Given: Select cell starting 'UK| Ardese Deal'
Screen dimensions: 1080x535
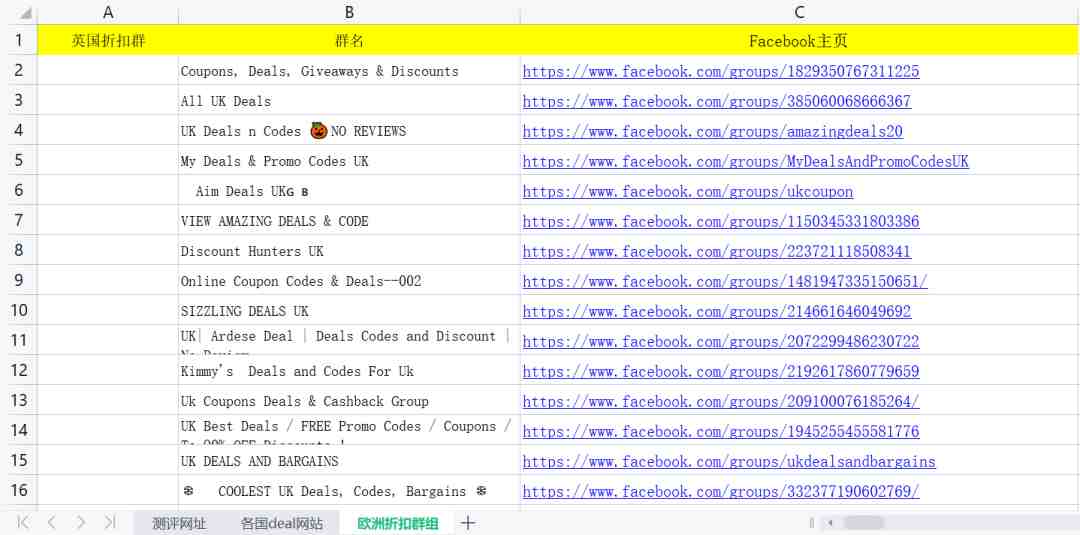Looking at the screenshot, I should [349, 341].
